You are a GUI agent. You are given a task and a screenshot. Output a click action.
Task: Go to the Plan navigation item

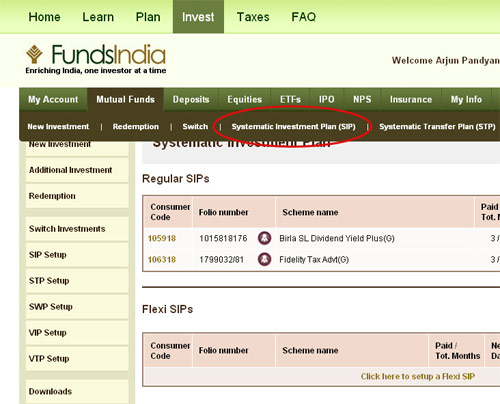pyautogui.click(x=148, y=17)
